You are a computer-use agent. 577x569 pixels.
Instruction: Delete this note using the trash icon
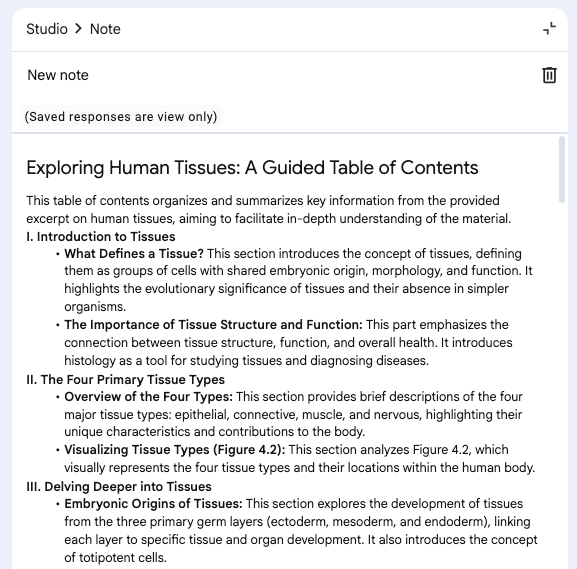click(549, 75)
